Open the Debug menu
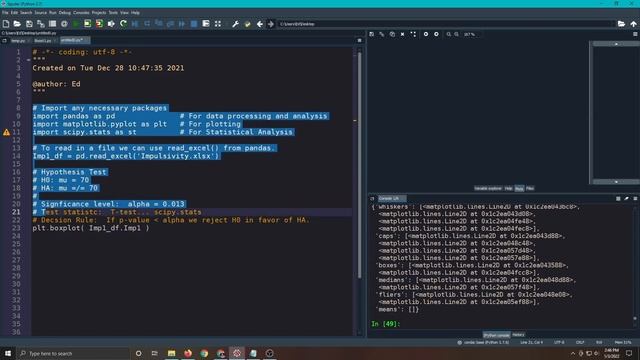 (x=64, y=13)
